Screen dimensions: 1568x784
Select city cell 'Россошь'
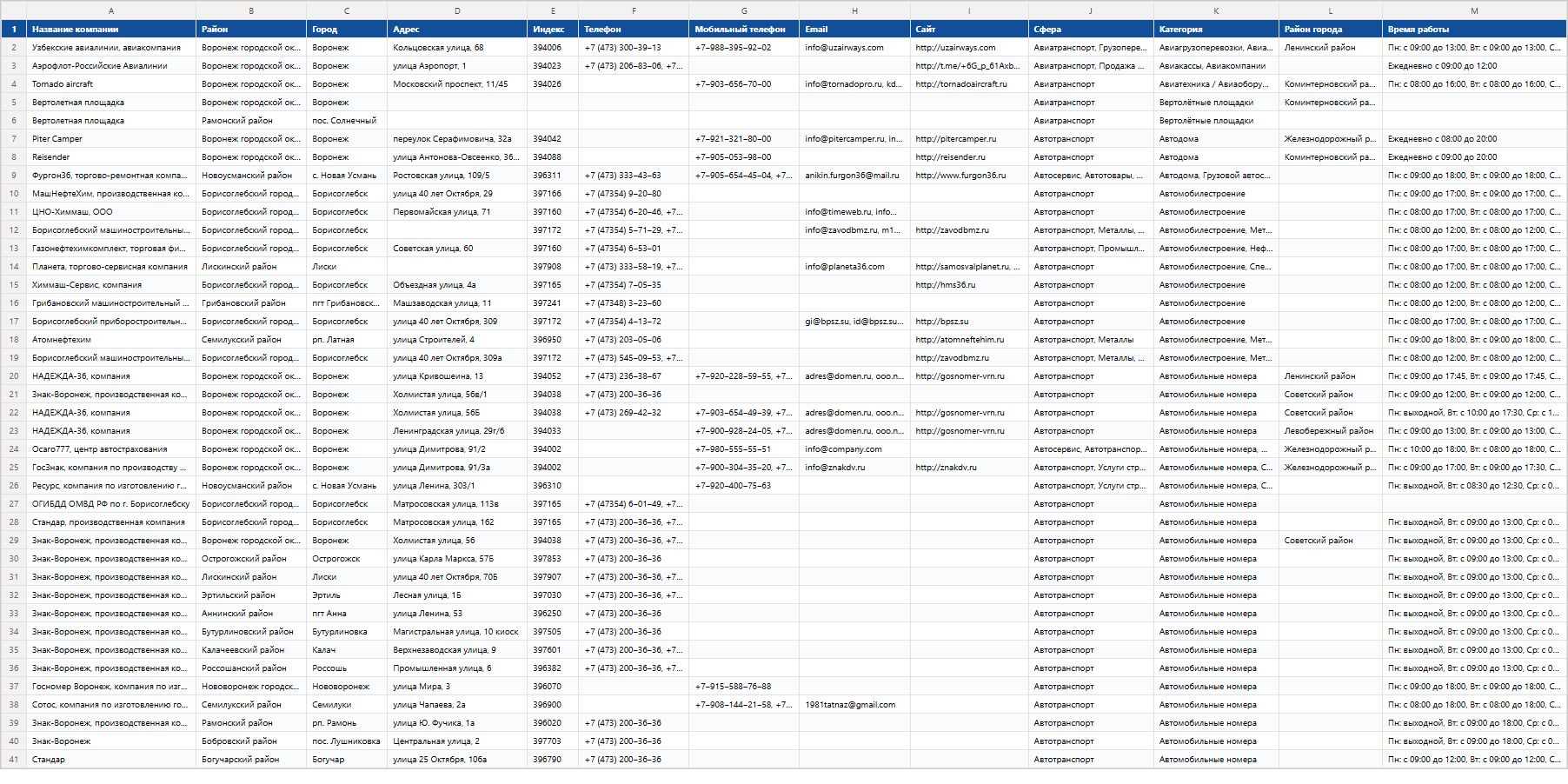click(x=347, y=668)
